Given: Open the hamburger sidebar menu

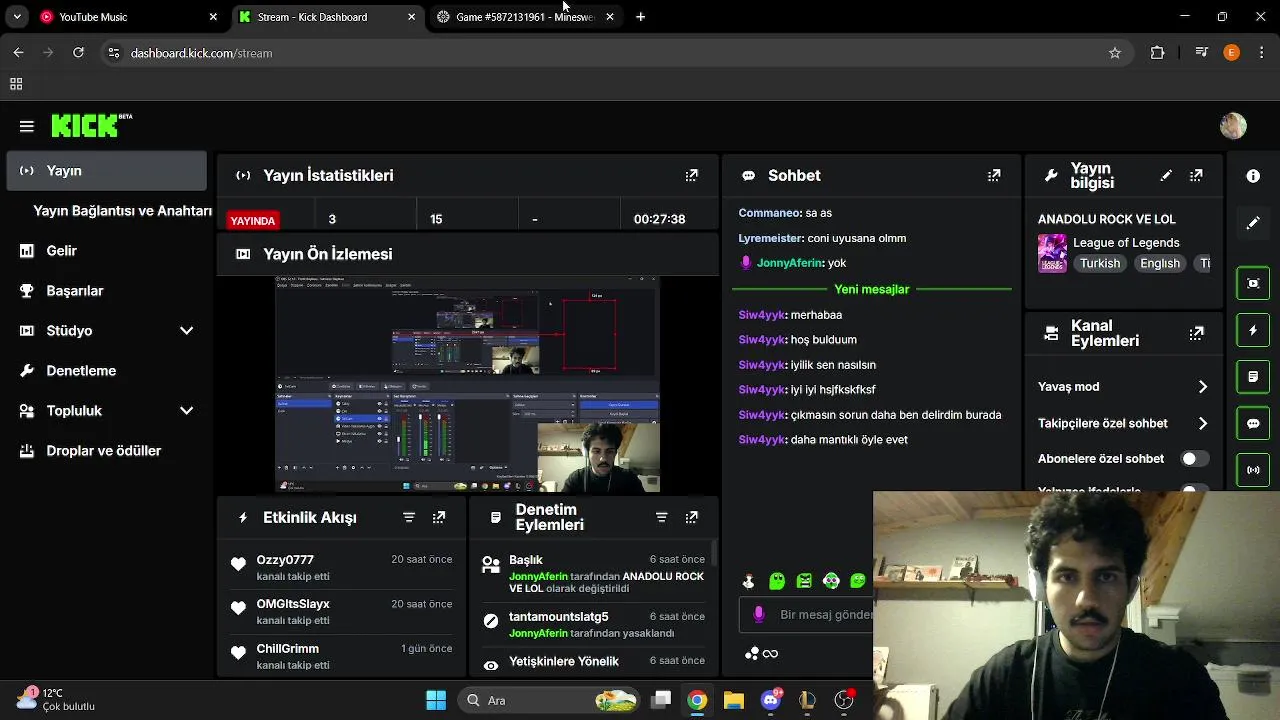Looking at the screenshot, I should pyautogui.click(x=27, y=126).
